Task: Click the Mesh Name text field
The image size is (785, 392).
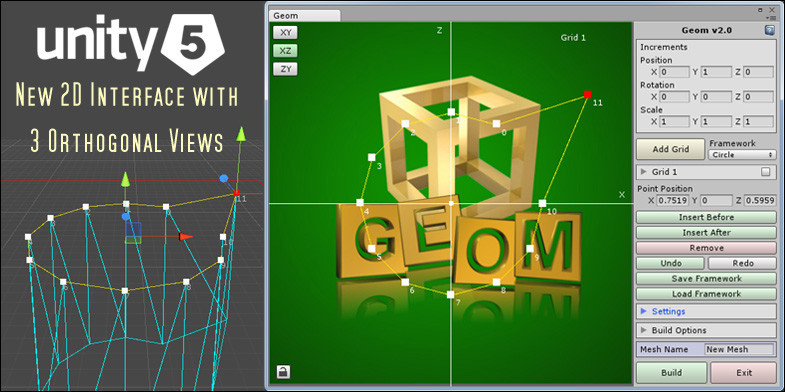Action: (739, 349)
